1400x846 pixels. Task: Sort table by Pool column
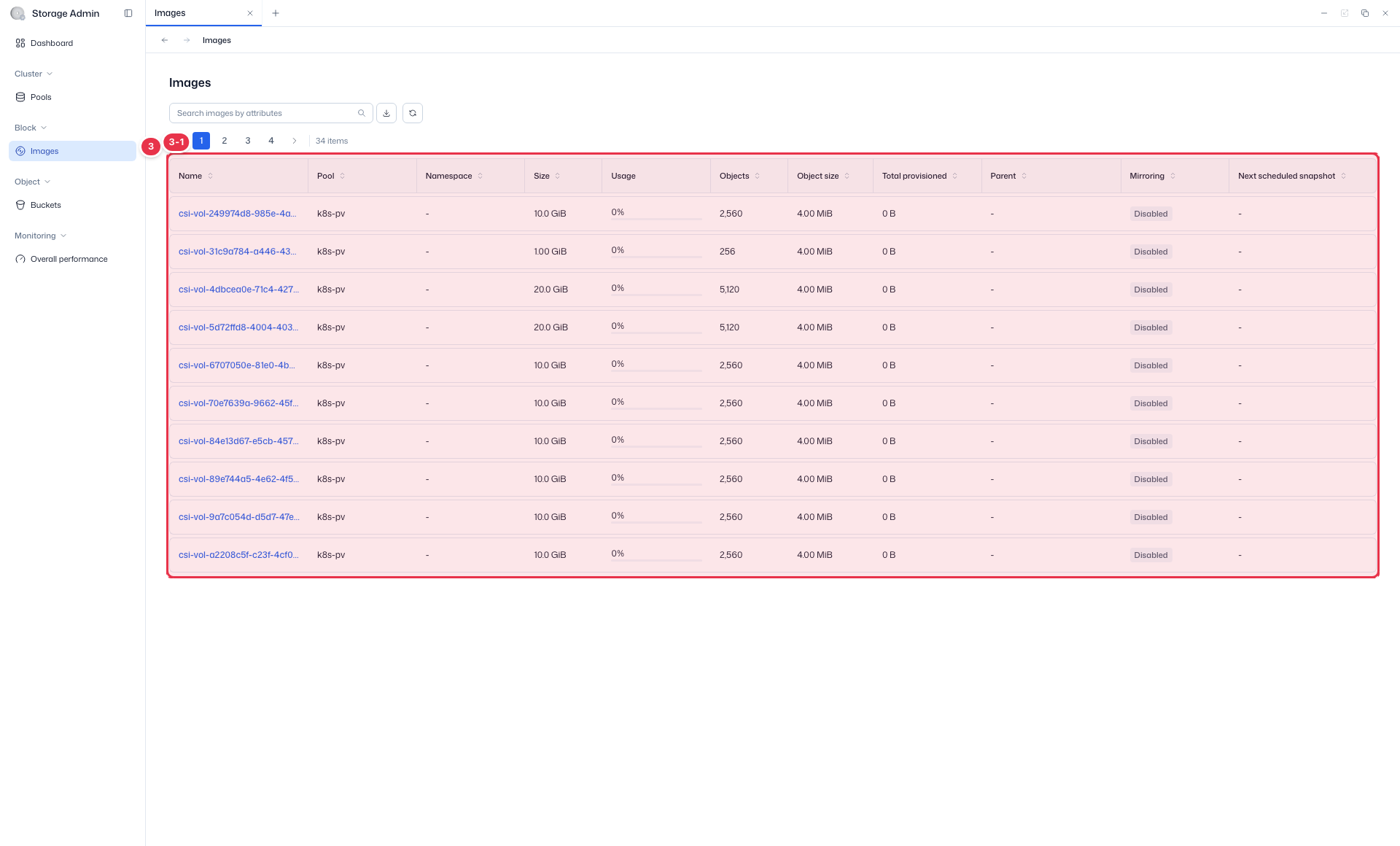click(343, 176)
